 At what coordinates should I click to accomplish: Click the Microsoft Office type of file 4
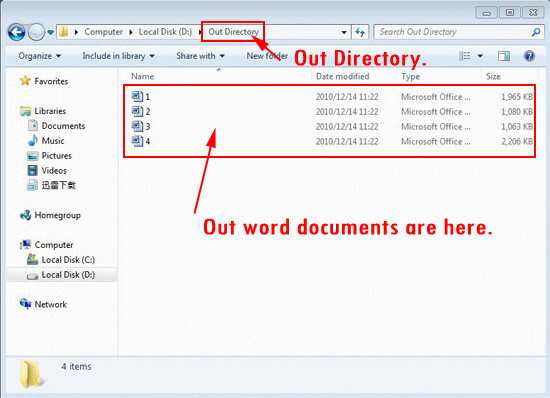[x=436, y=142]
